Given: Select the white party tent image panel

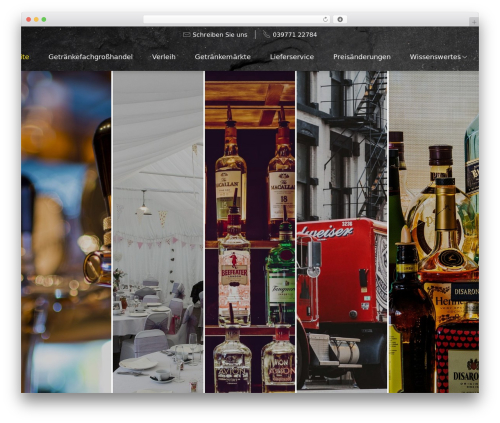Looking at the screenshot, I should pos(158,232).
